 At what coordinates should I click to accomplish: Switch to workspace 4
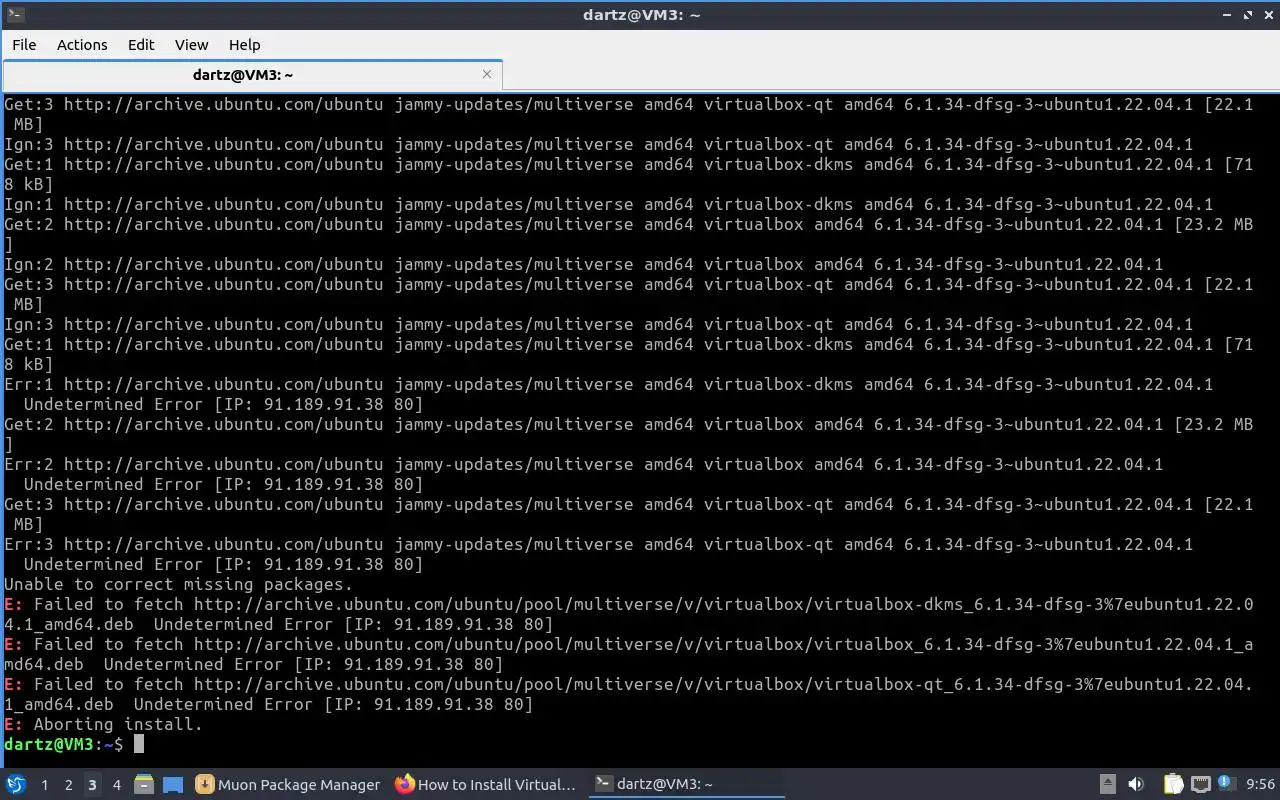pyautogui.click(x=116, y=785)
